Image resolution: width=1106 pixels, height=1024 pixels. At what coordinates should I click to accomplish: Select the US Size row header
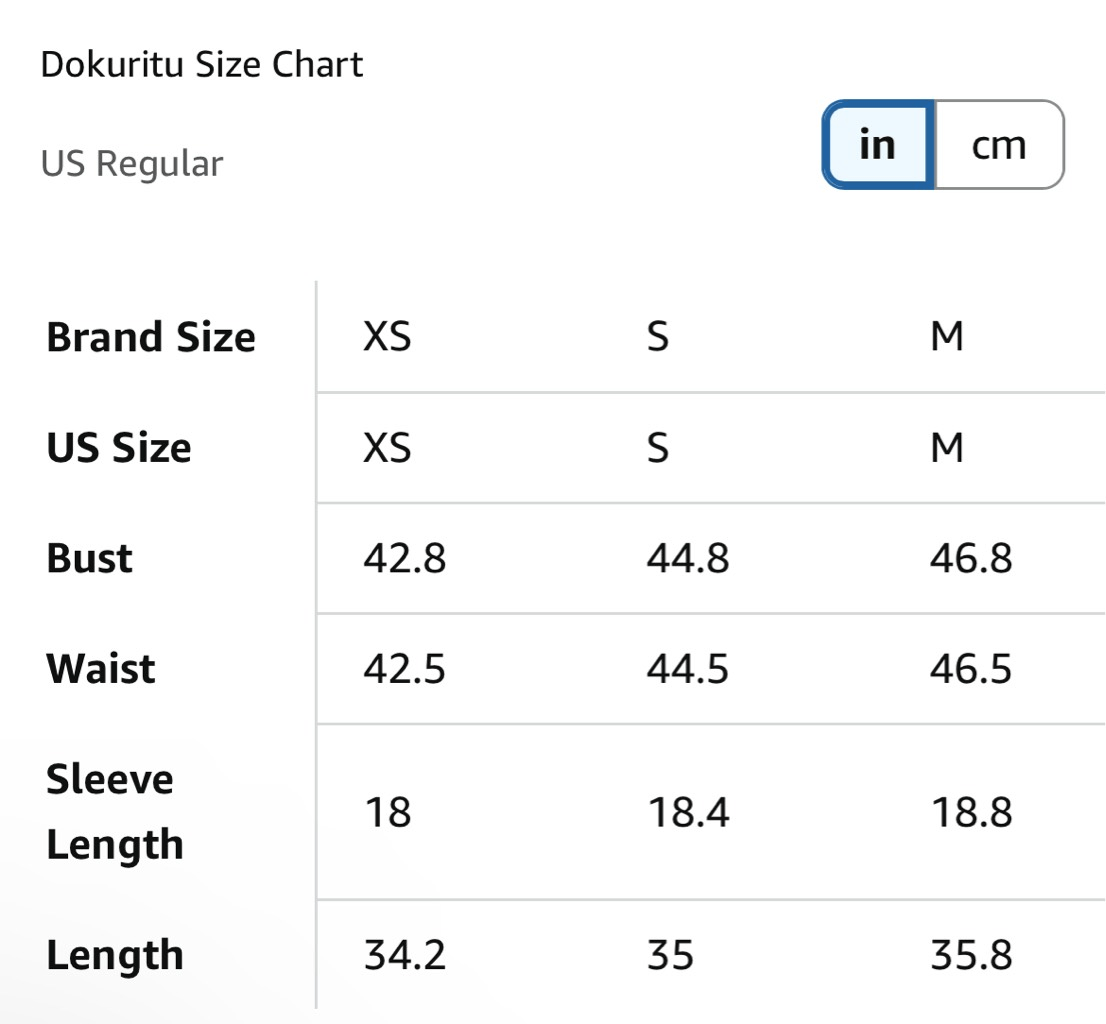[x=118, y=447]
